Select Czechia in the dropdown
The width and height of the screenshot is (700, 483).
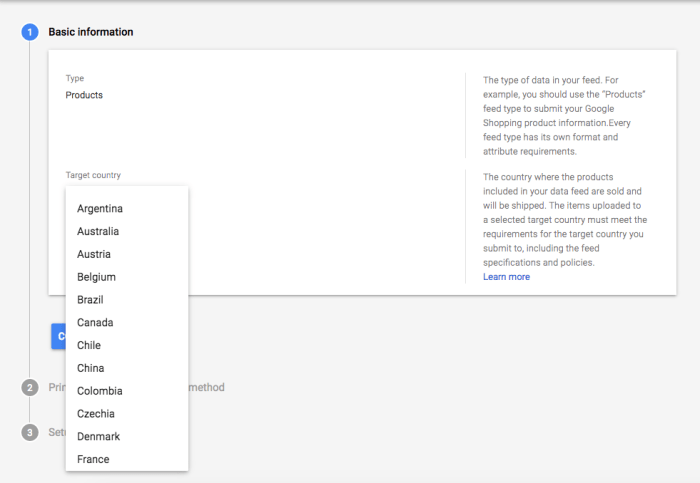tap(96, 414)
